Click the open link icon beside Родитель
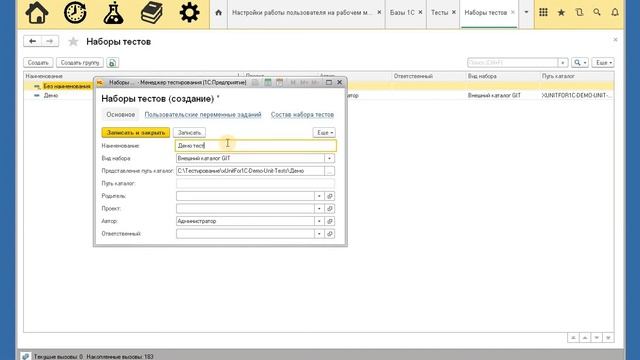The width and height of the screenshot is (640, 360). [330, 196]
